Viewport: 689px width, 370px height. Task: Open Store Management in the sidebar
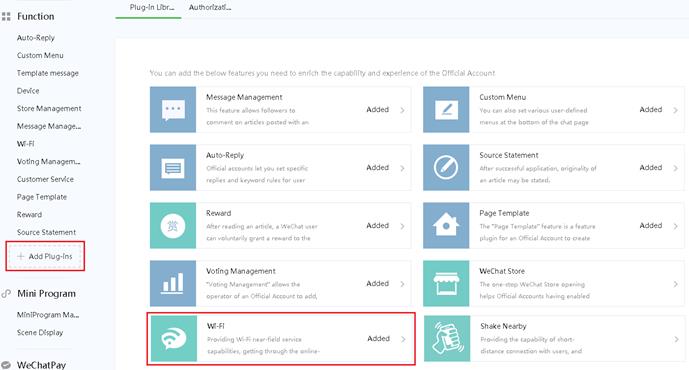click(49, 108)
